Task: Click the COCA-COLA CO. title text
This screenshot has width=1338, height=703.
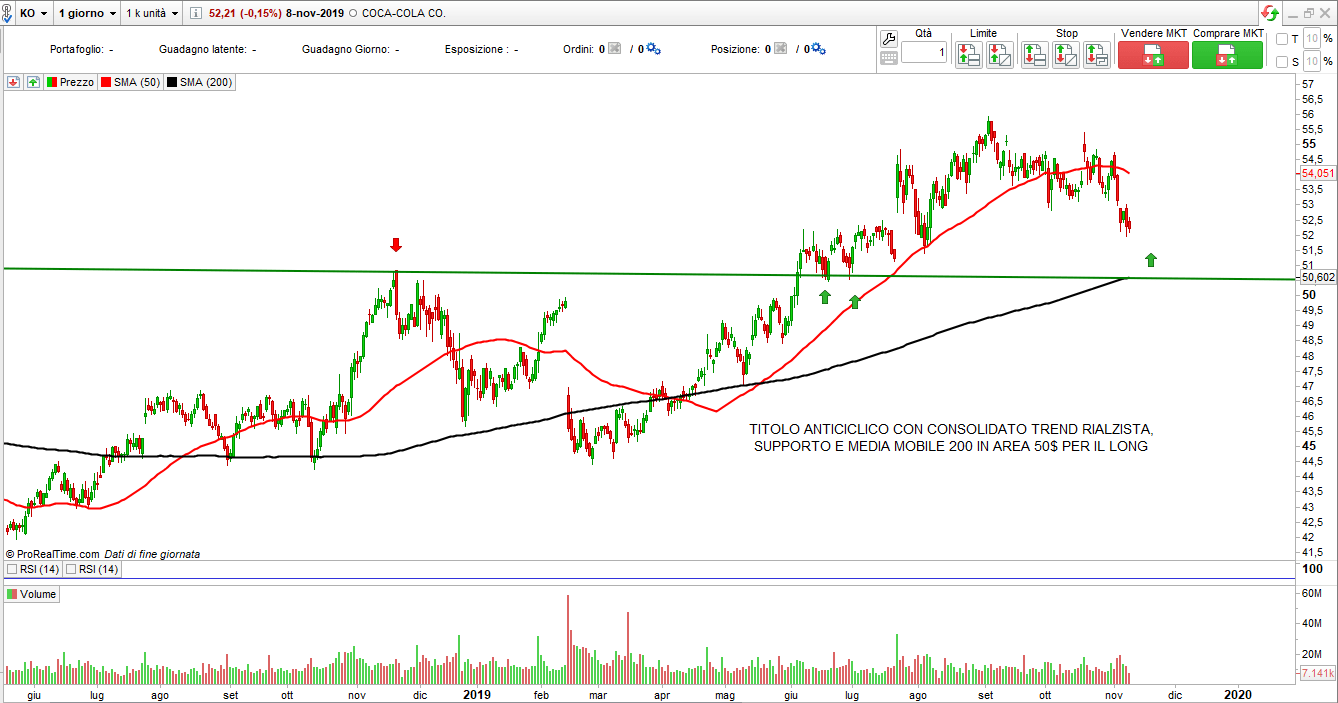Action: pyautogui.click(x=403, y=13)
